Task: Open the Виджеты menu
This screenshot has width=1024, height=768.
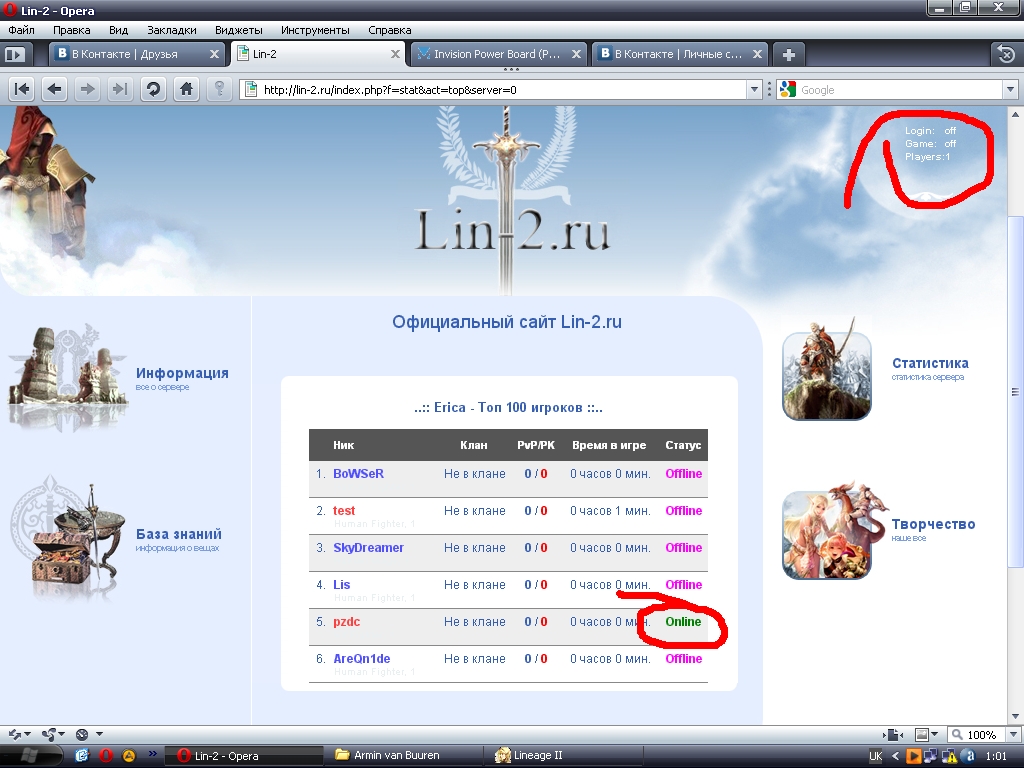Action: click(x=238, y=30)
